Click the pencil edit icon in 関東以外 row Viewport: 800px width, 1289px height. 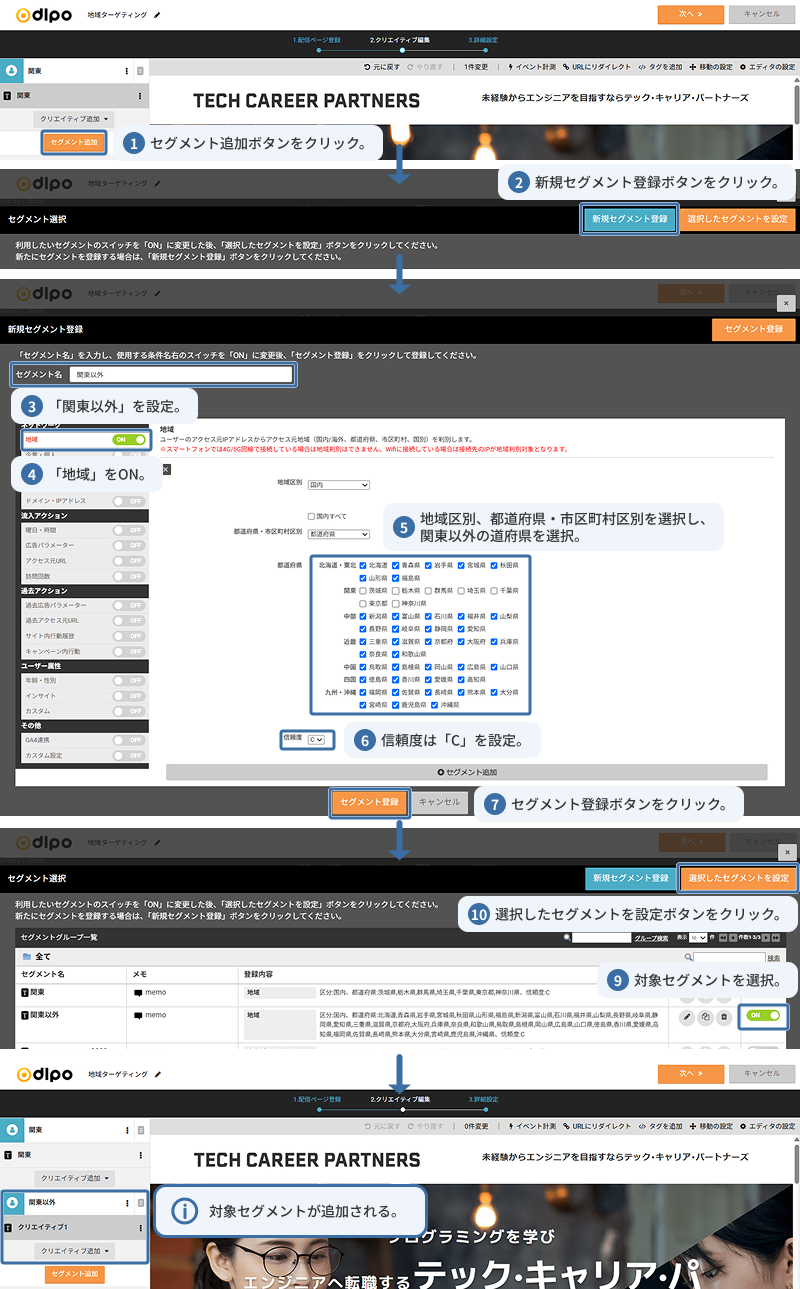click(x=686, y=1017)
